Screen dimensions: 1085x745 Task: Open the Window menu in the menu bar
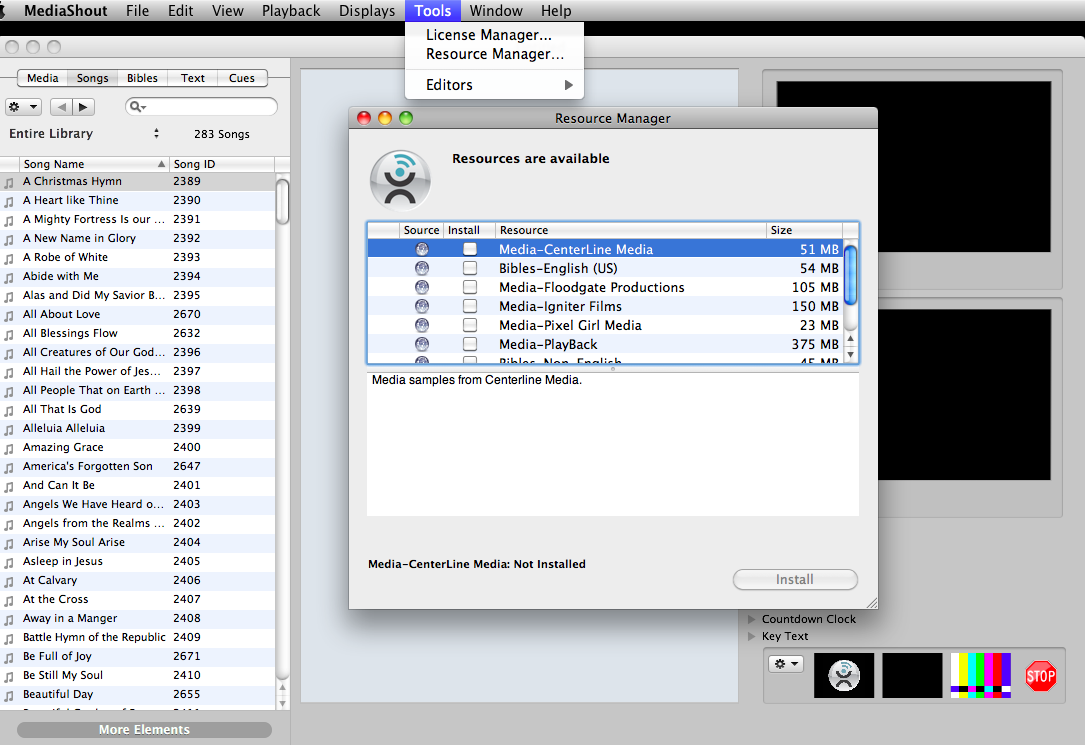496,11
